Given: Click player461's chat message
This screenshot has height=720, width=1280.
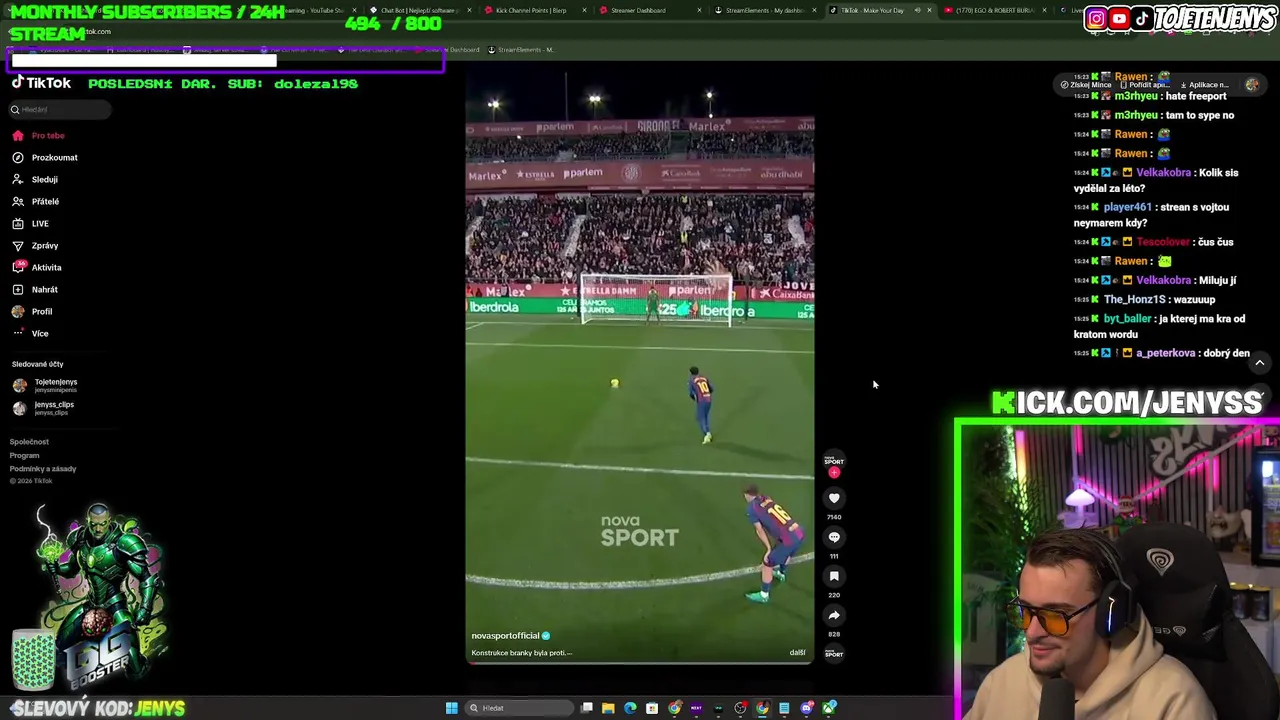Looking at the screenshot, I should point(1151,215).
